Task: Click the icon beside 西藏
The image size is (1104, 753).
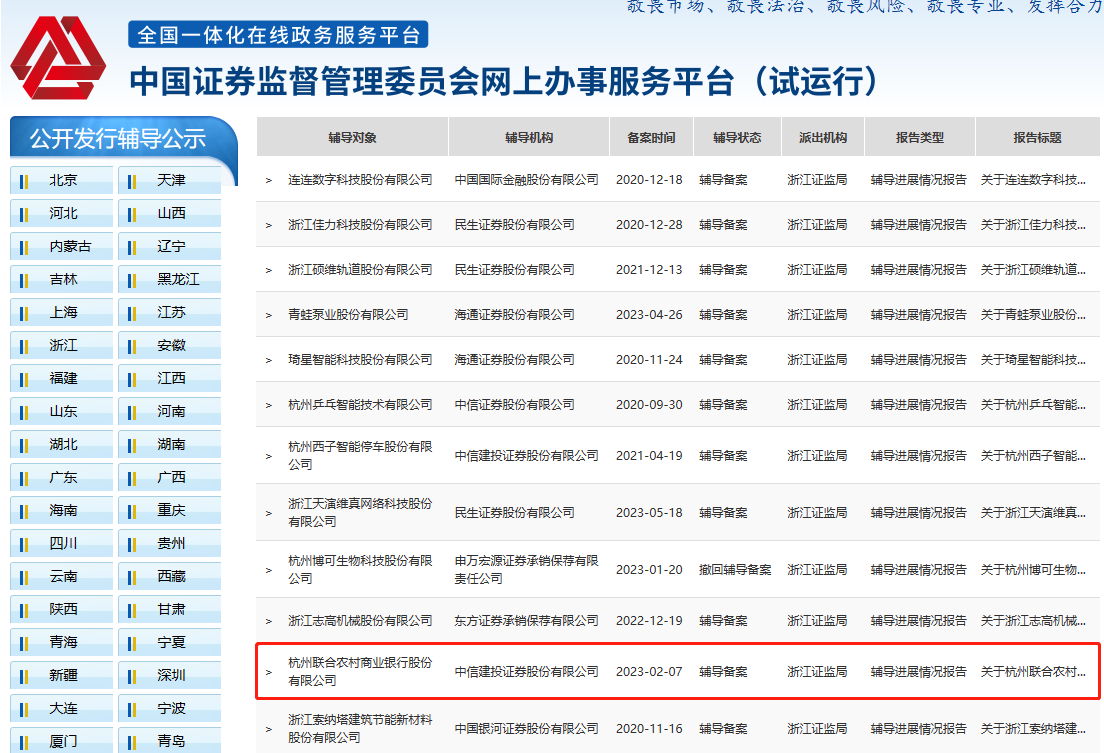Action: pos(132,577)
